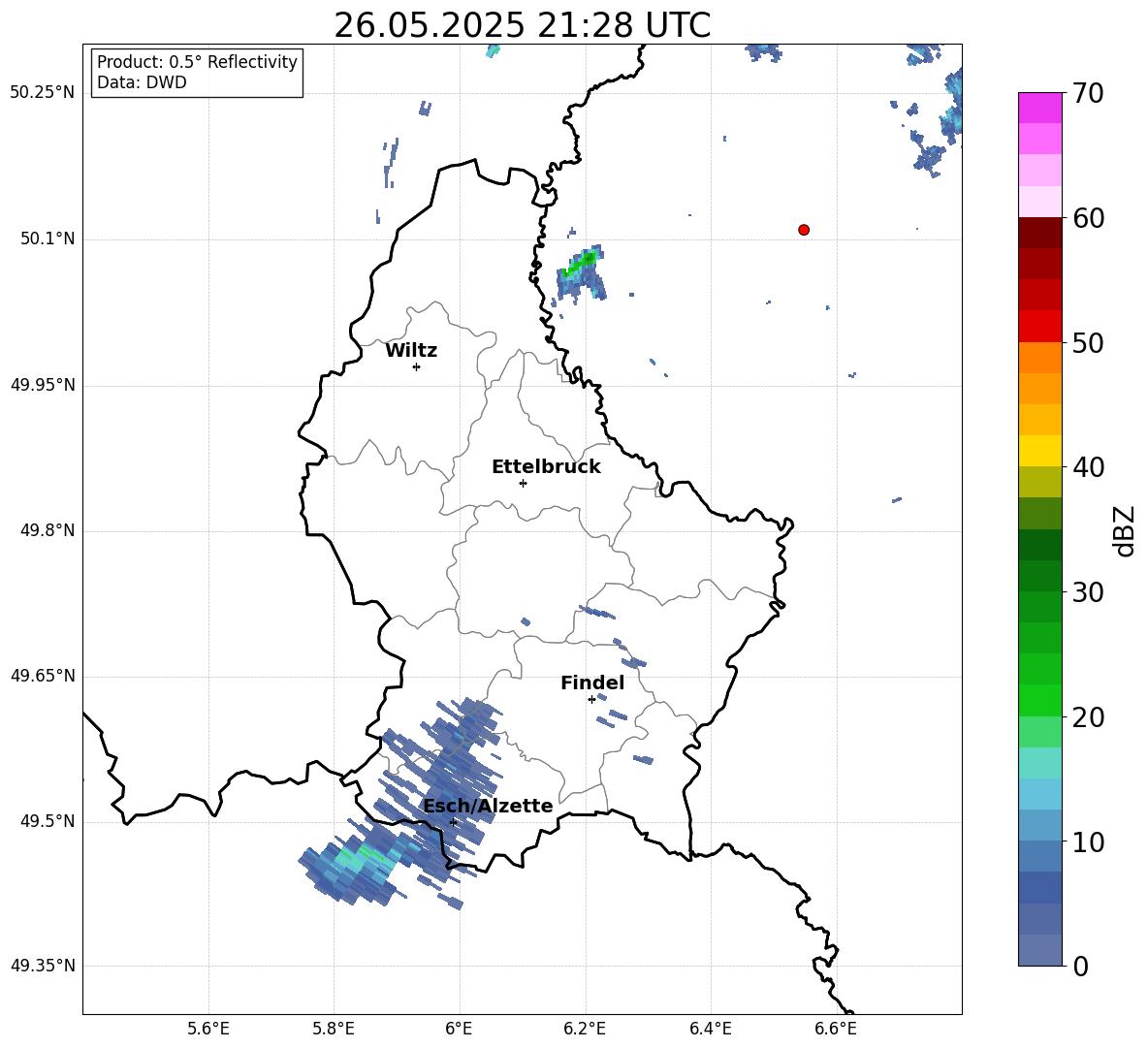Click the dark red colorbar segment below 60

click(1039, 233)
